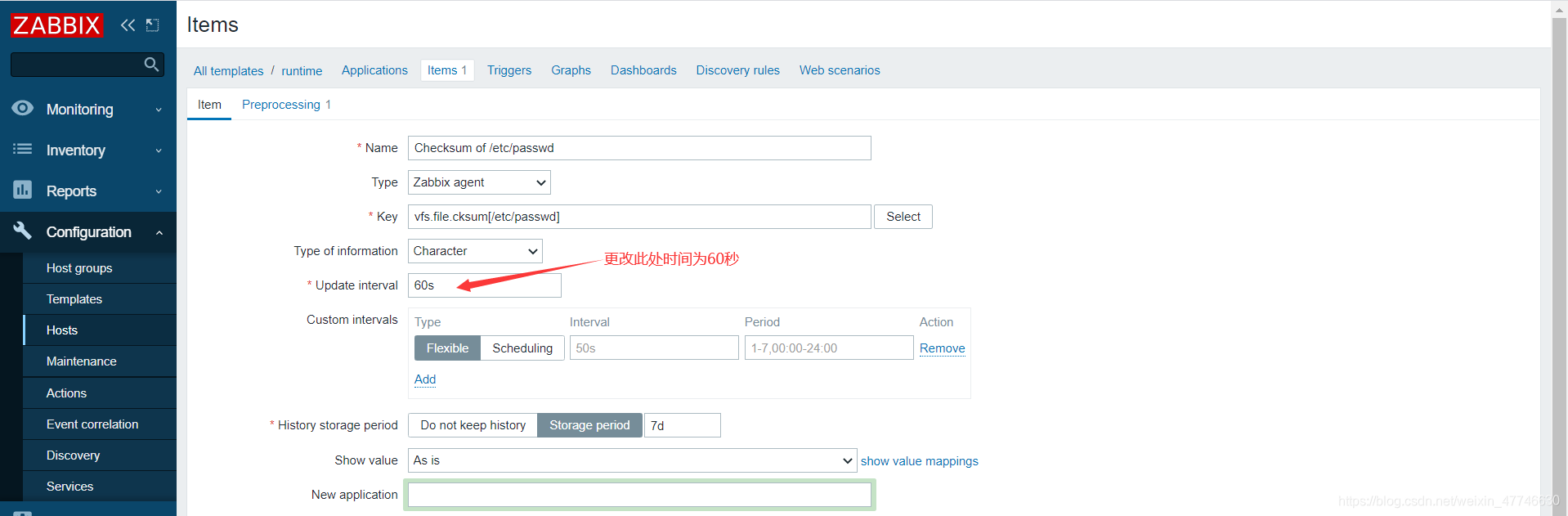Remove the custom interval row

(942, 348)
